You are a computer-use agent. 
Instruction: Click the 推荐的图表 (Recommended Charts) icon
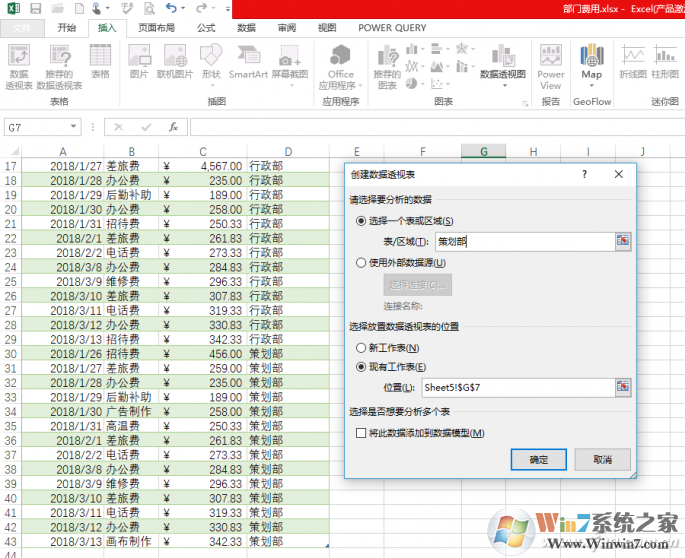point(387,62)
